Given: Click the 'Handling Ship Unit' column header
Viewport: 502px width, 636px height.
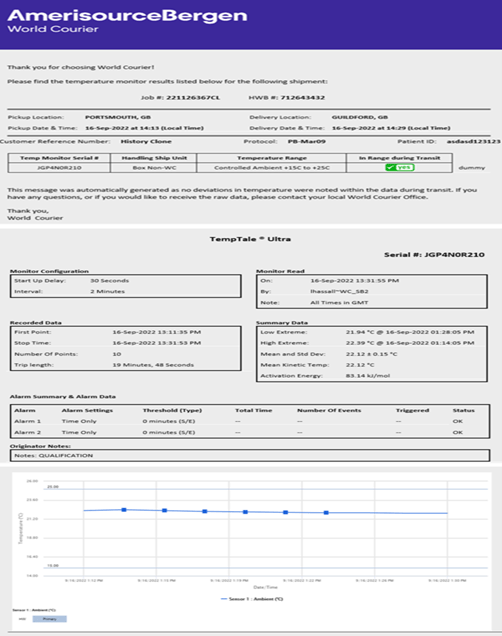Looking at the screenshot, I should 154,158.
